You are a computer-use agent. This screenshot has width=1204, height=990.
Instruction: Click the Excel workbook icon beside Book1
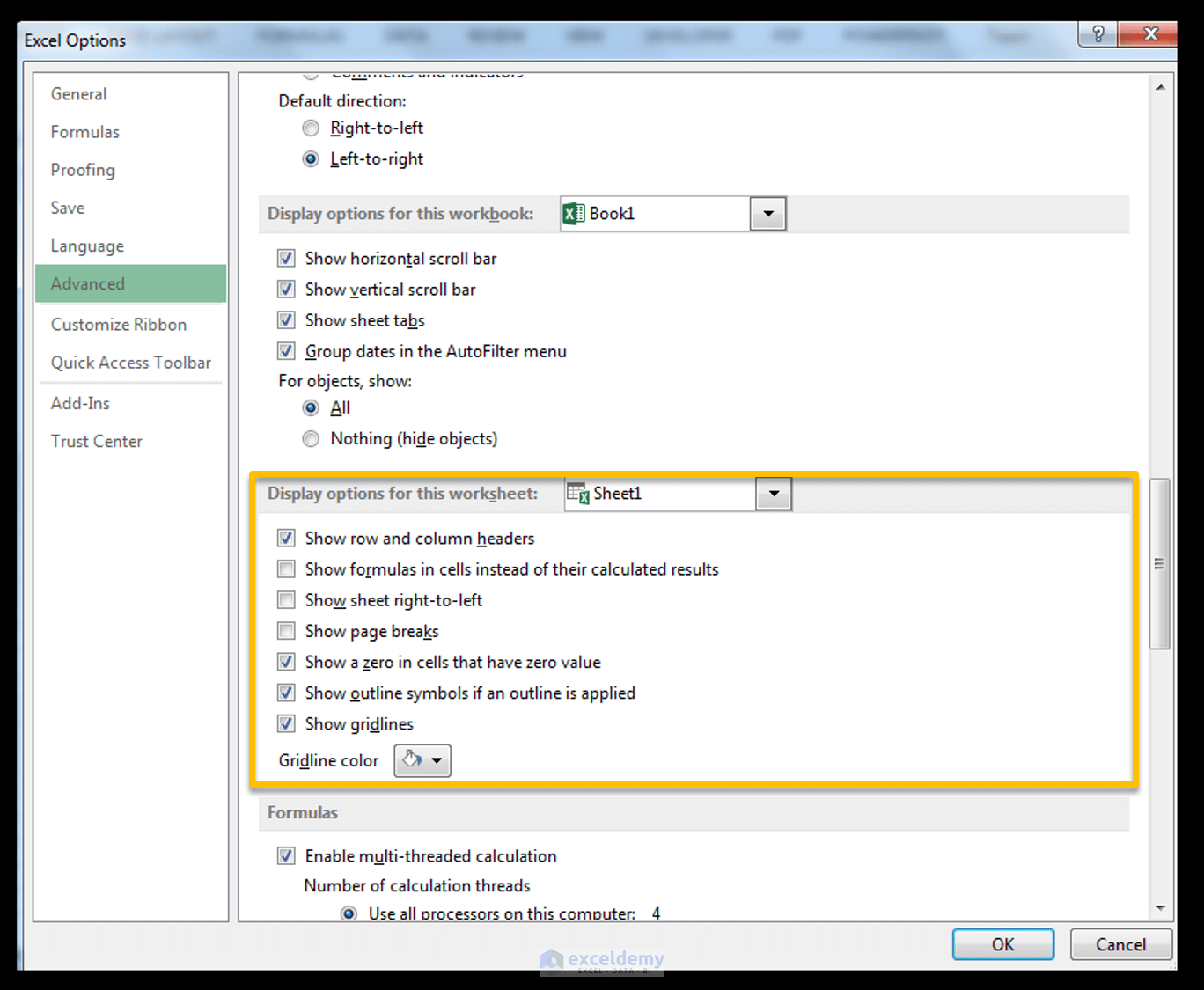(574, 214)
